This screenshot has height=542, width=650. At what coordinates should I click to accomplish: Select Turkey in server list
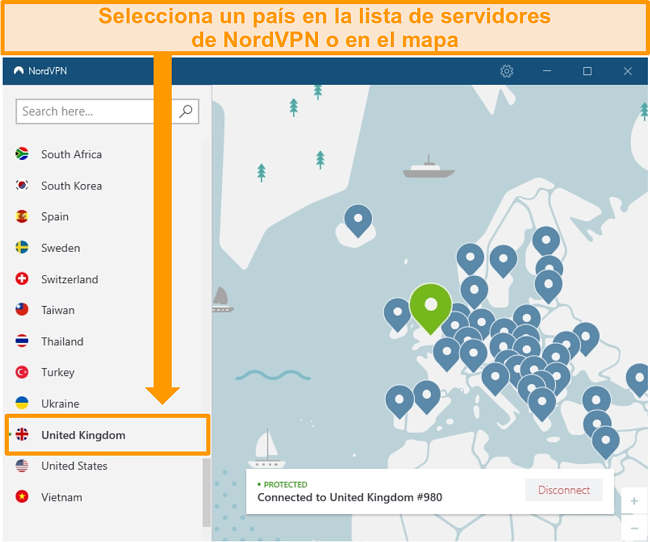(x=58, y=372)
